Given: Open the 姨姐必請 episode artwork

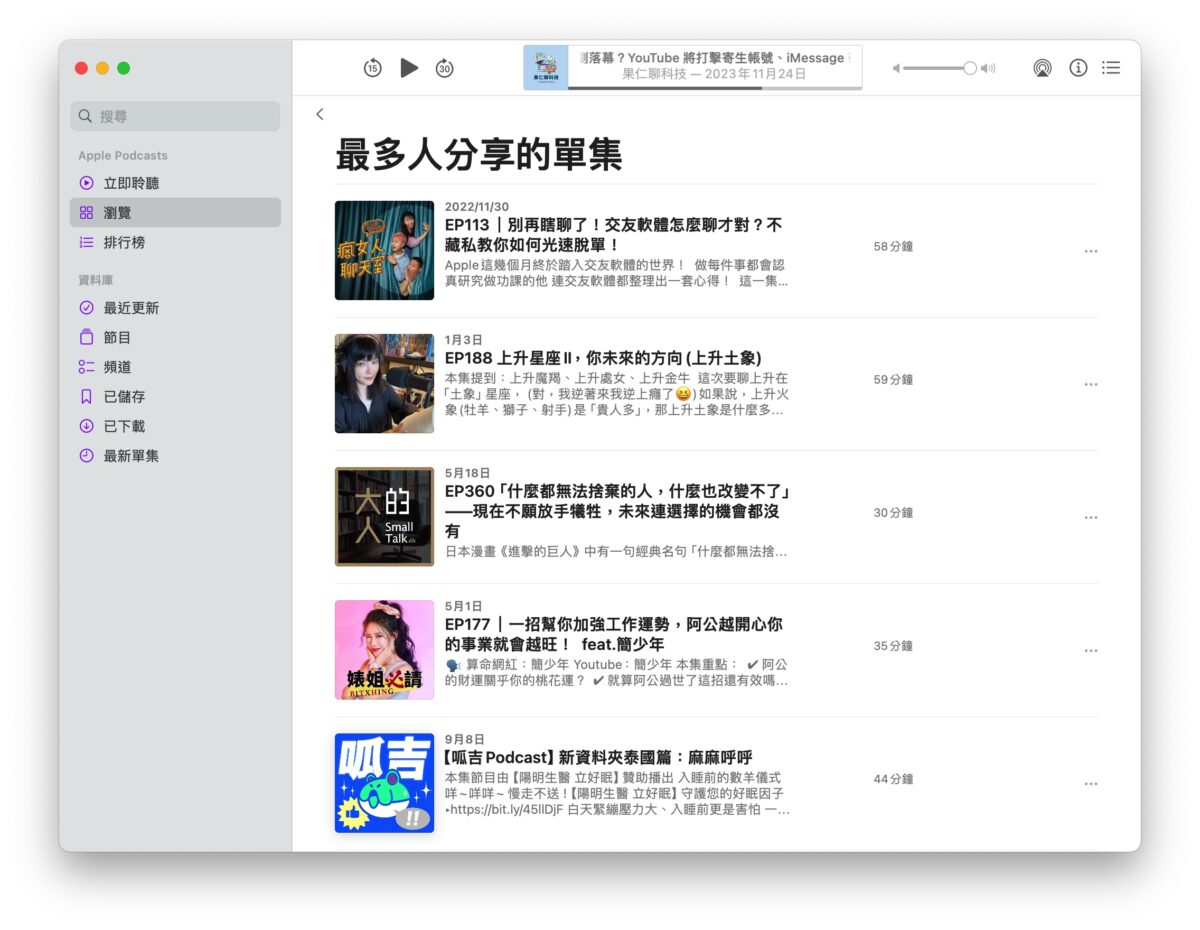Looking at the screenshot, I should (384, 649).
